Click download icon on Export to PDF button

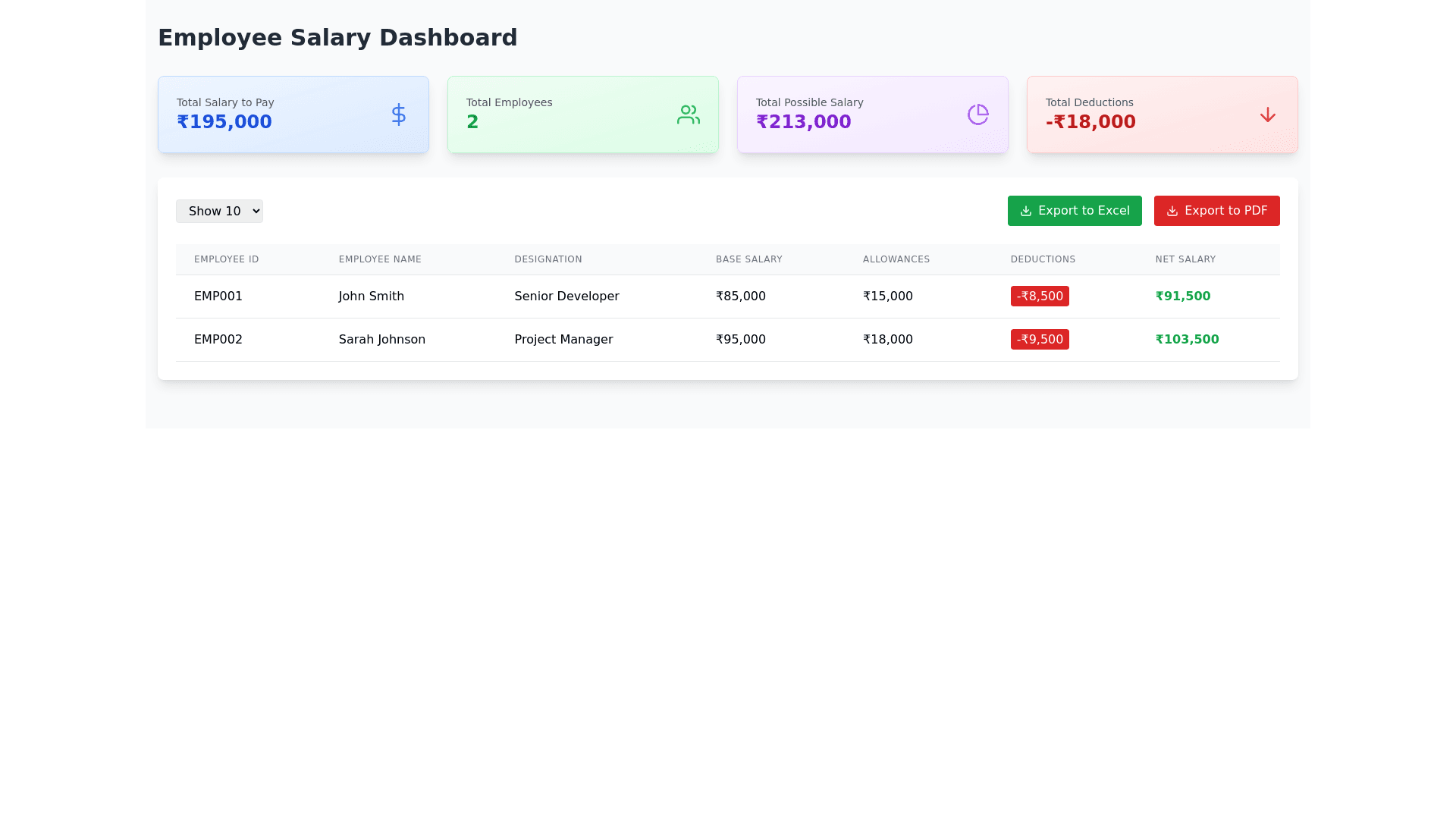click(1172, 211)
